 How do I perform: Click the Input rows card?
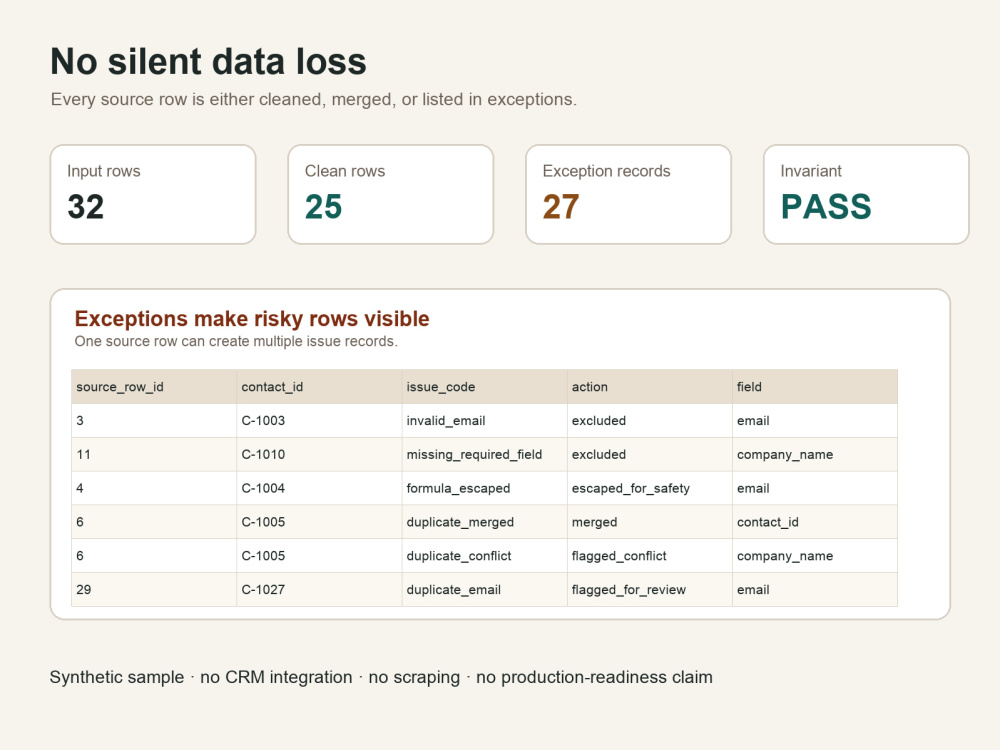pos(153,195)
